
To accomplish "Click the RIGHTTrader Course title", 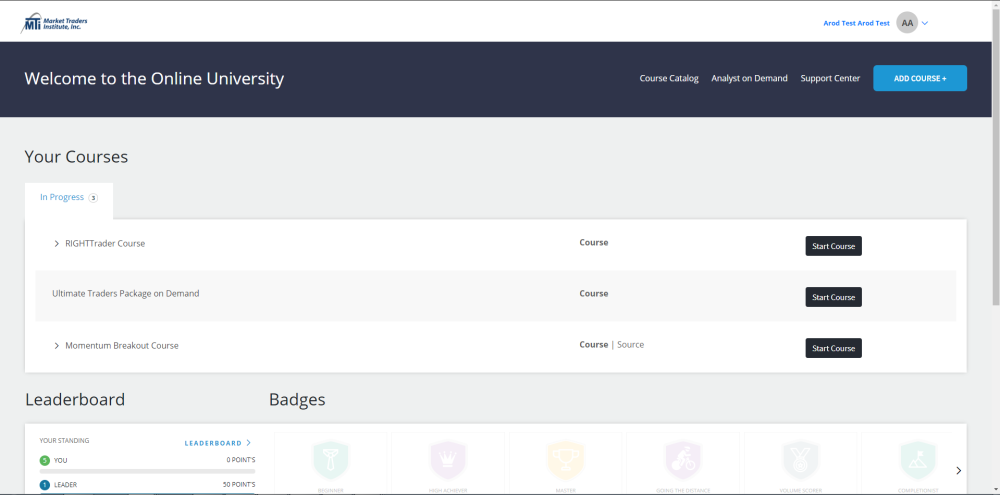I will 105,244.
